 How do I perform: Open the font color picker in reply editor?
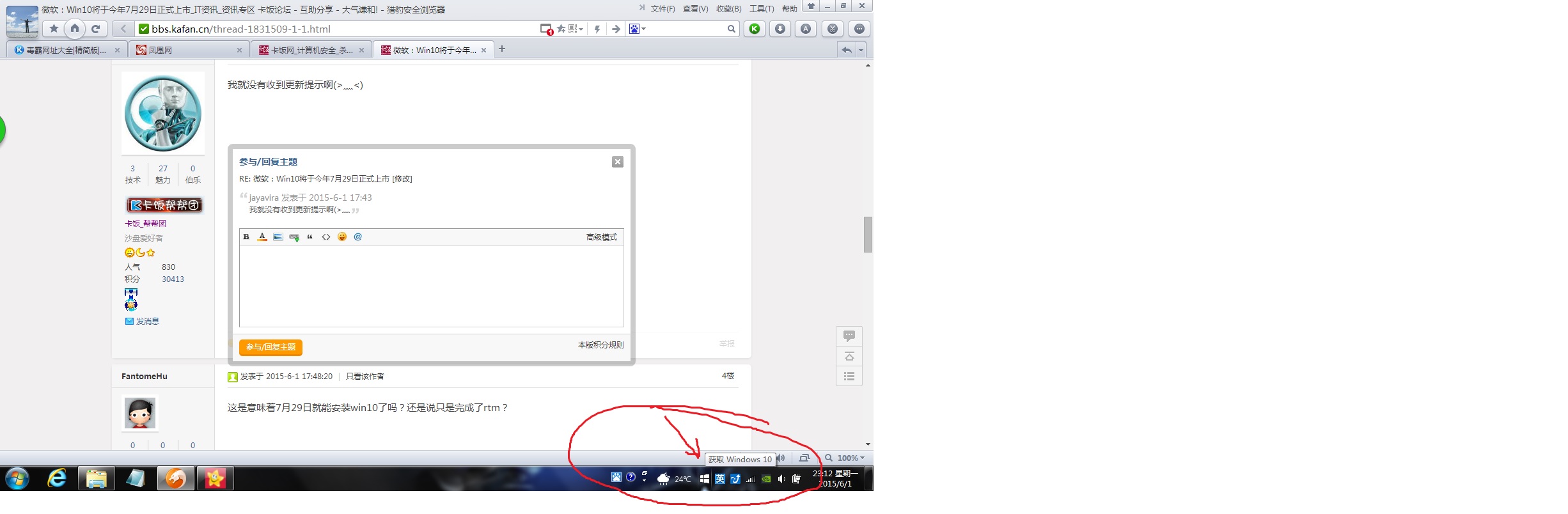pyautogui.click(x=262, y=237)
